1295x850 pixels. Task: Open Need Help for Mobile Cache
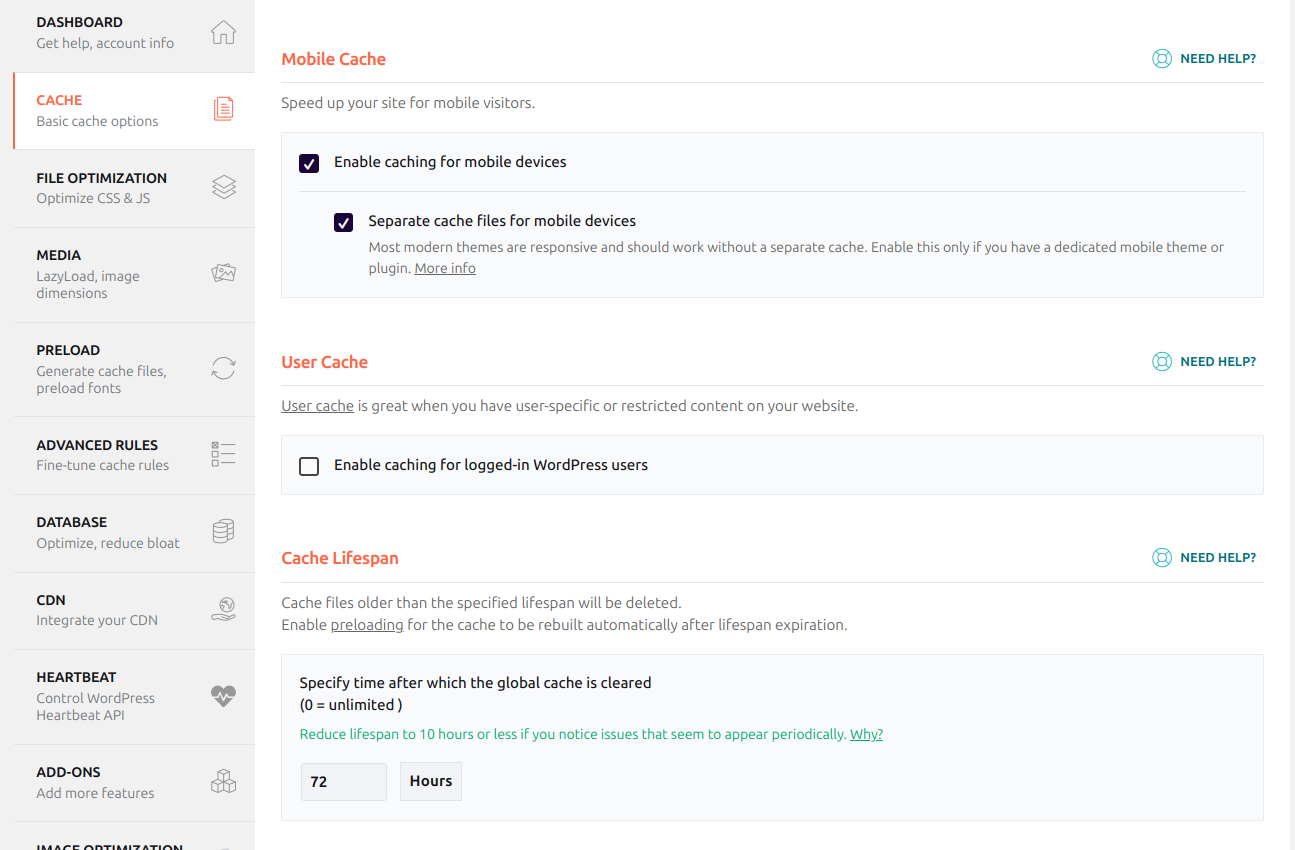point(1204,59)
